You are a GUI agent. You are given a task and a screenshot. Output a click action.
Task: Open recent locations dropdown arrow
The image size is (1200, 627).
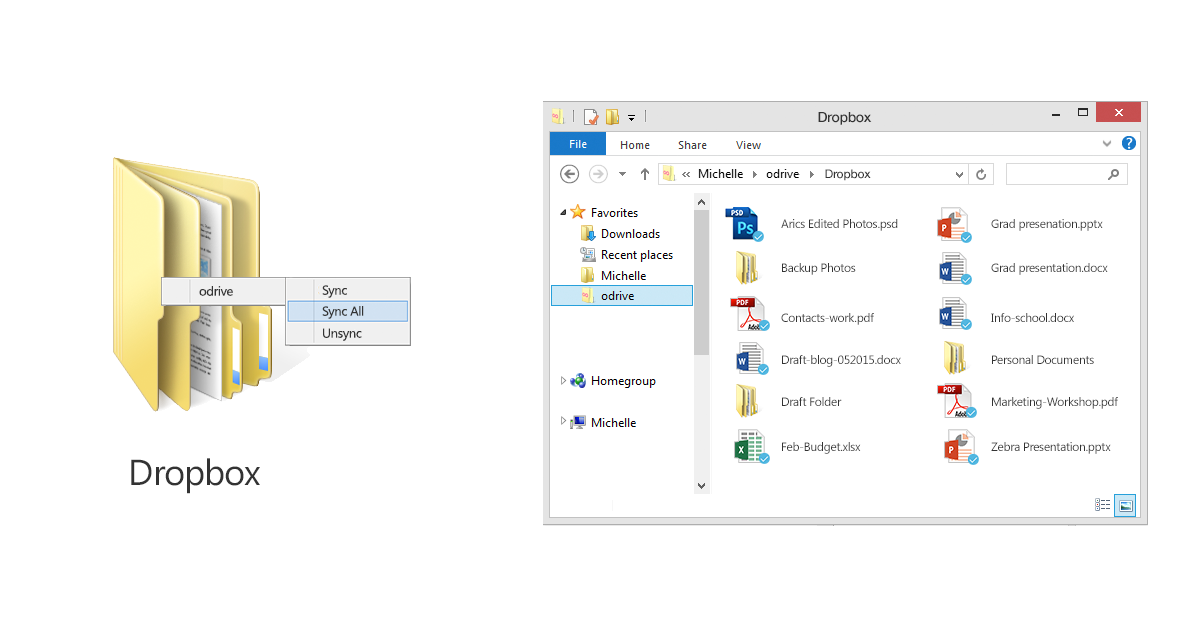click(x=622, y=174)
